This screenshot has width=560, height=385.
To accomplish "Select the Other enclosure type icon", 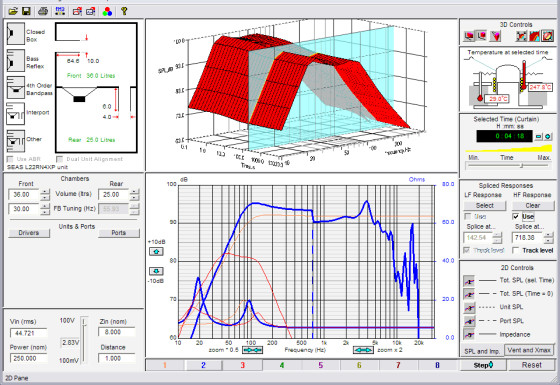I will click(16, 140).
